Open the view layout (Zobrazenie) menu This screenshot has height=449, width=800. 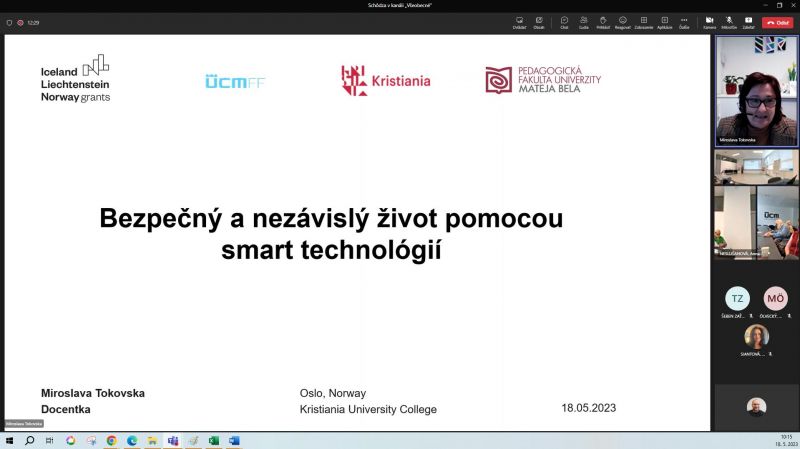click(x=643, y=21)
